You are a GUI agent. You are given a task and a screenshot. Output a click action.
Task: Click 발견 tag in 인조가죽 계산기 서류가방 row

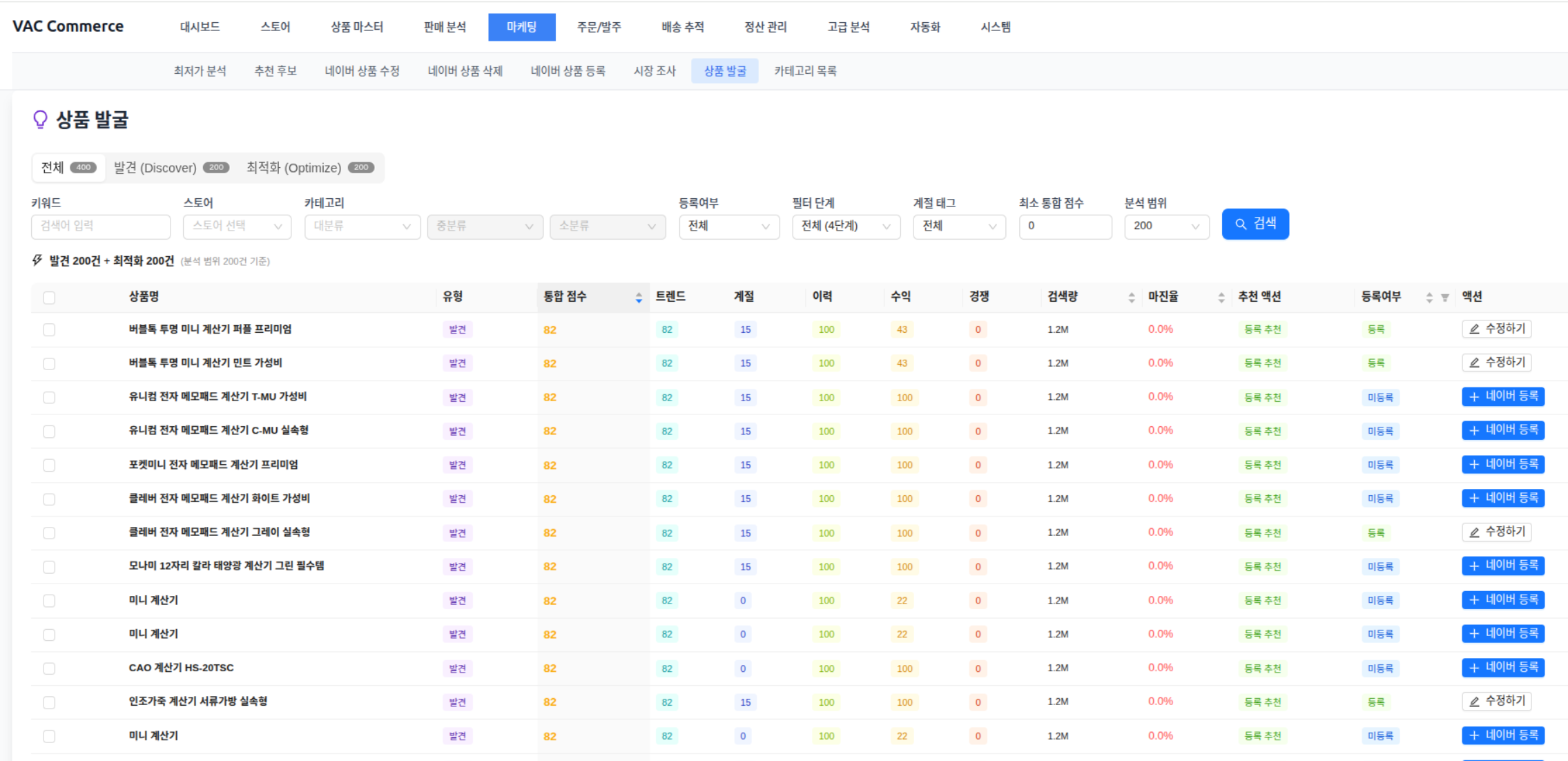tap(457, 702)
